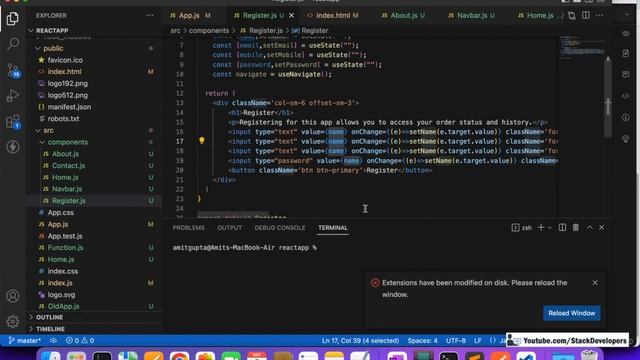Click the errors and warnings status indicator
This screenshot has width=640, height=360.
click(80, 340)
